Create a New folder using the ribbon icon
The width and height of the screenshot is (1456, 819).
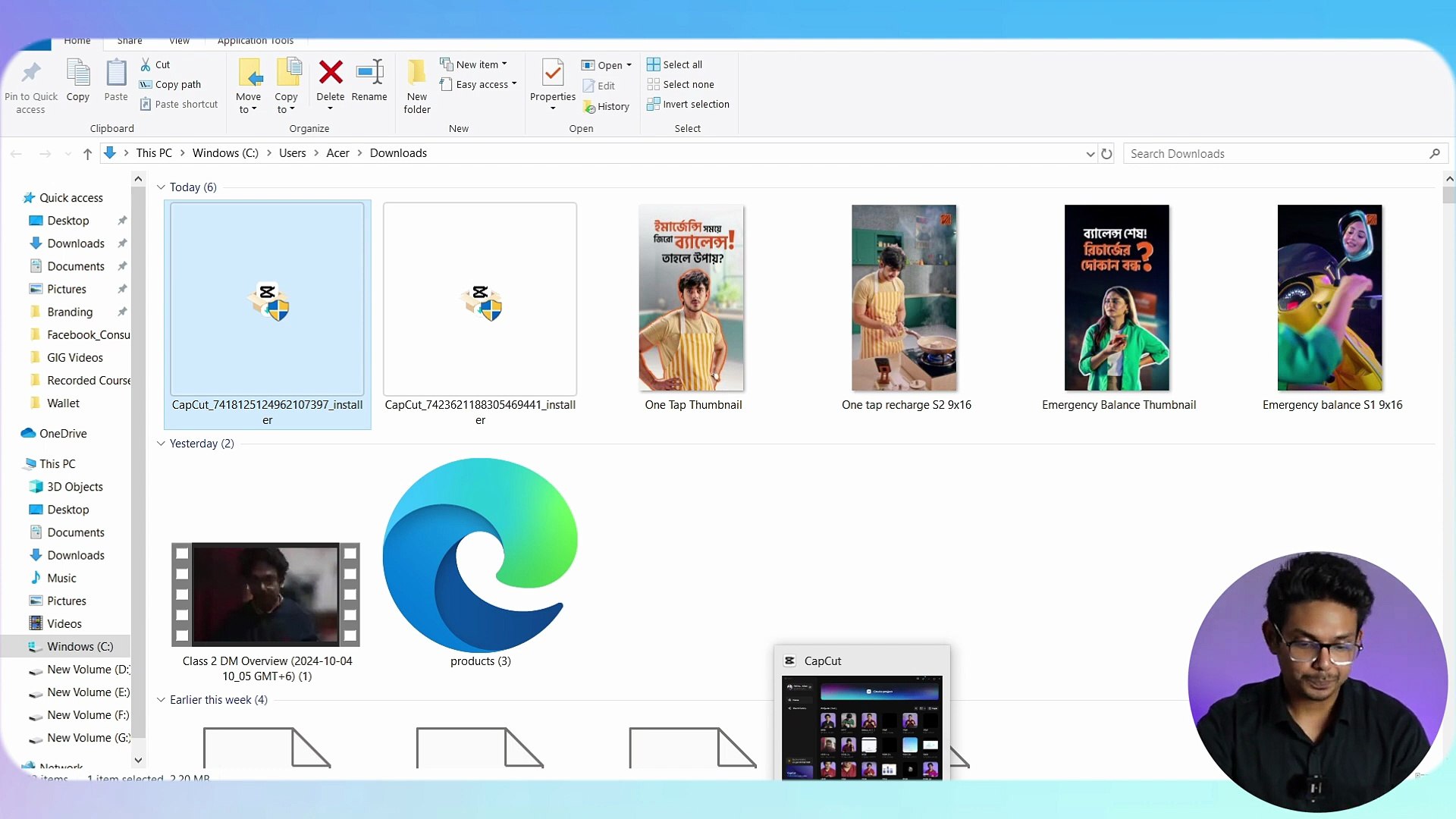(x=416, y=83)
